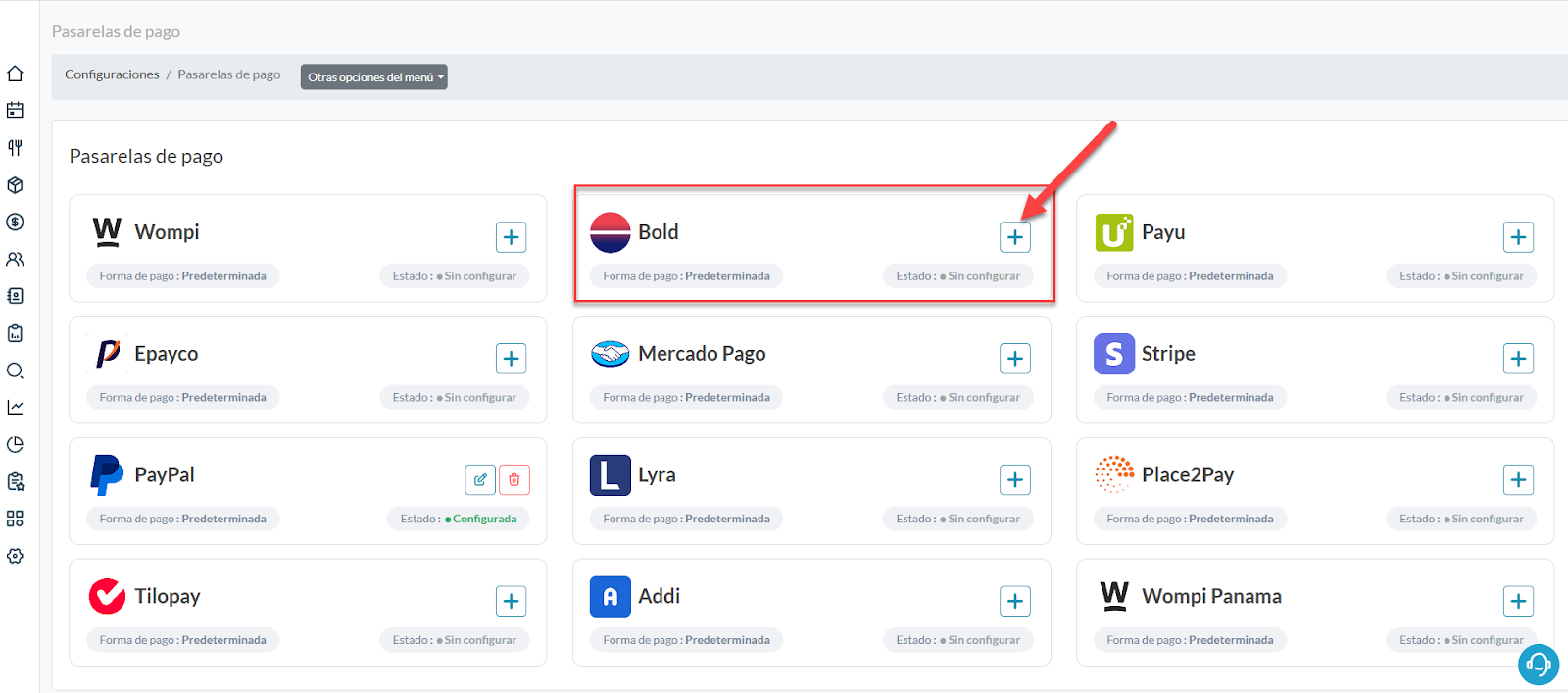Open the line chart reports icon
The image size is (1568, 693).
point(15,407)
